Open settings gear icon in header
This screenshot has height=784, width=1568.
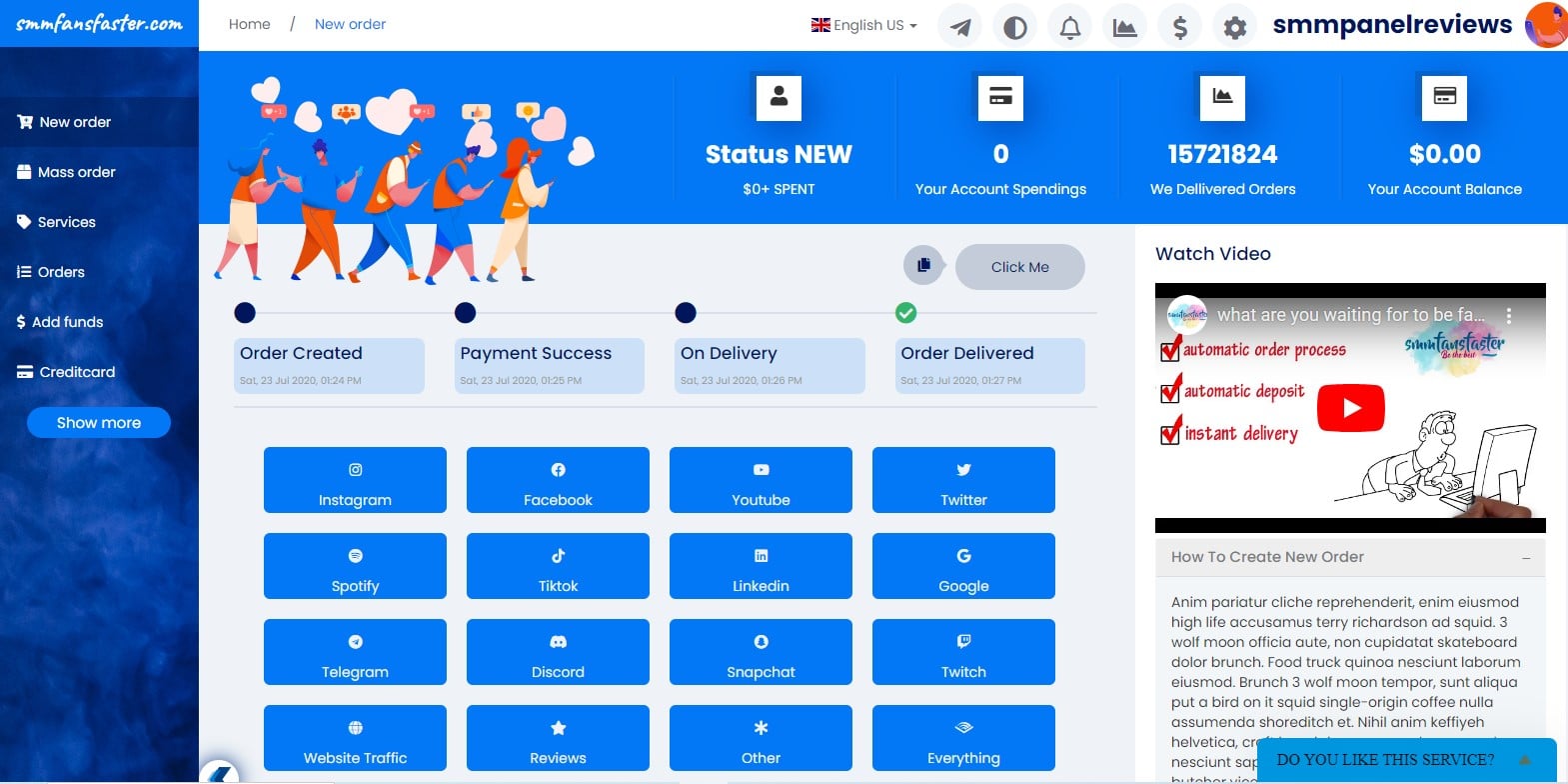[1234, 27]
